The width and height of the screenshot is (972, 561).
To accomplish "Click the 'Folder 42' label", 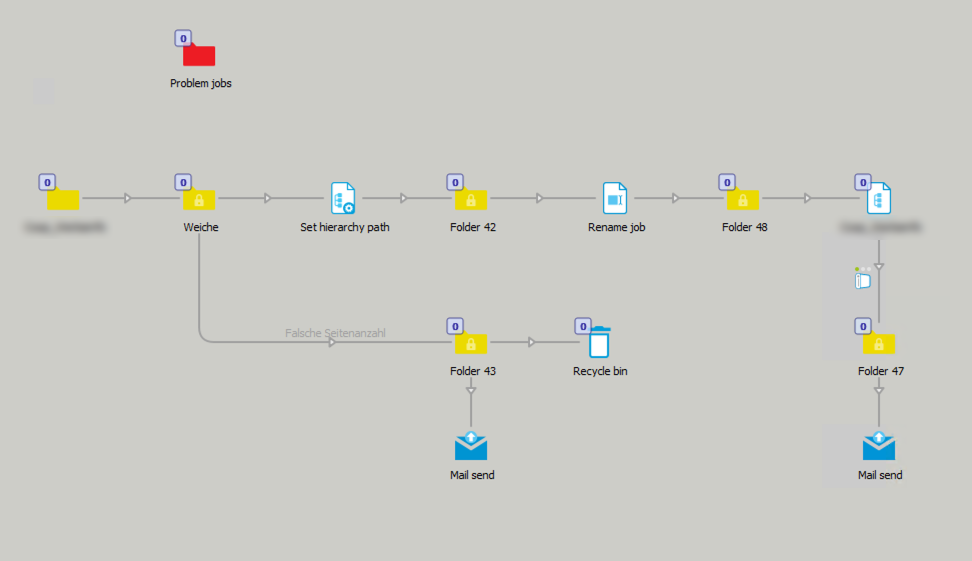I will [473, 227].
